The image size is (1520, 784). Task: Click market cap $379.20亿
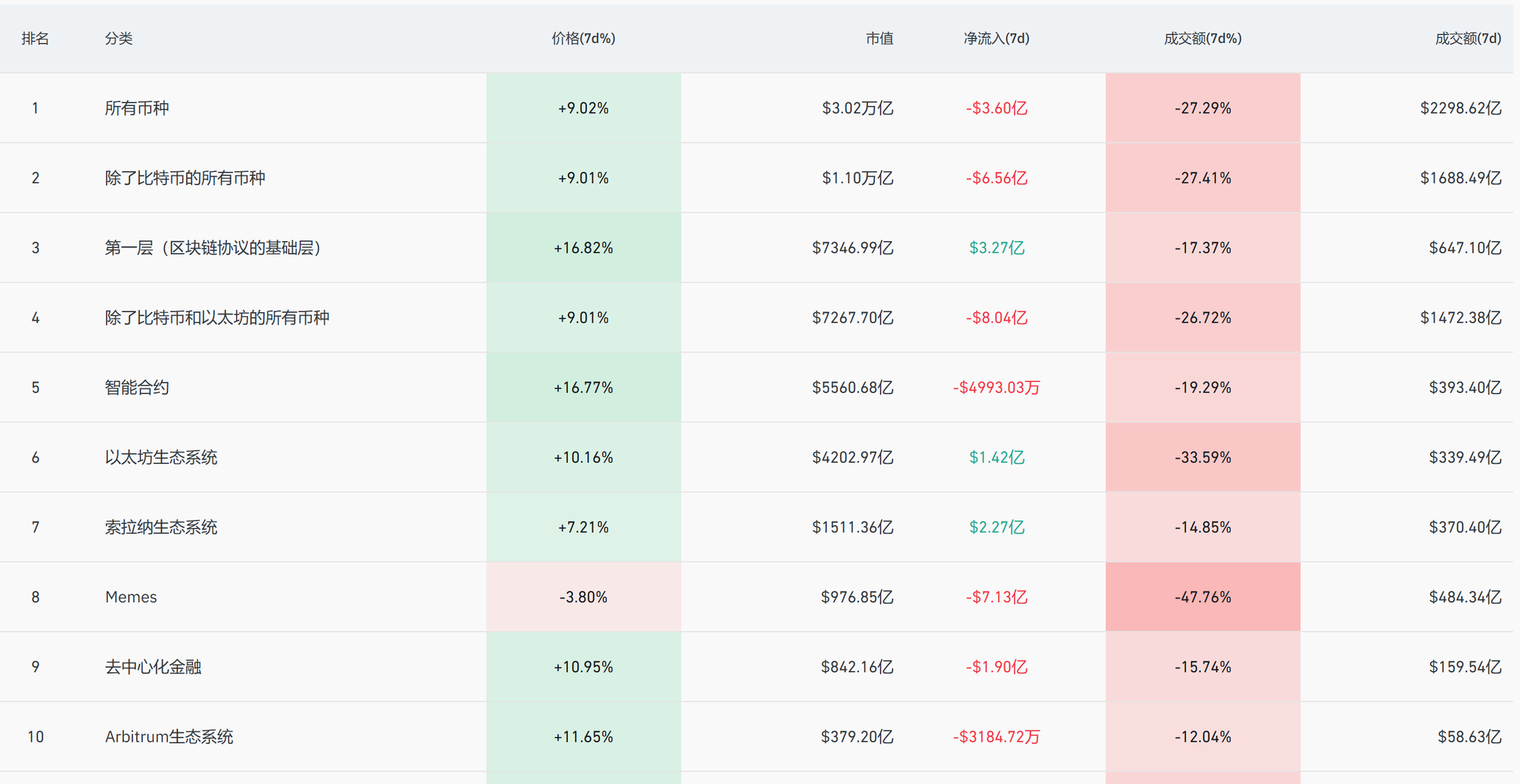[857, 737]
